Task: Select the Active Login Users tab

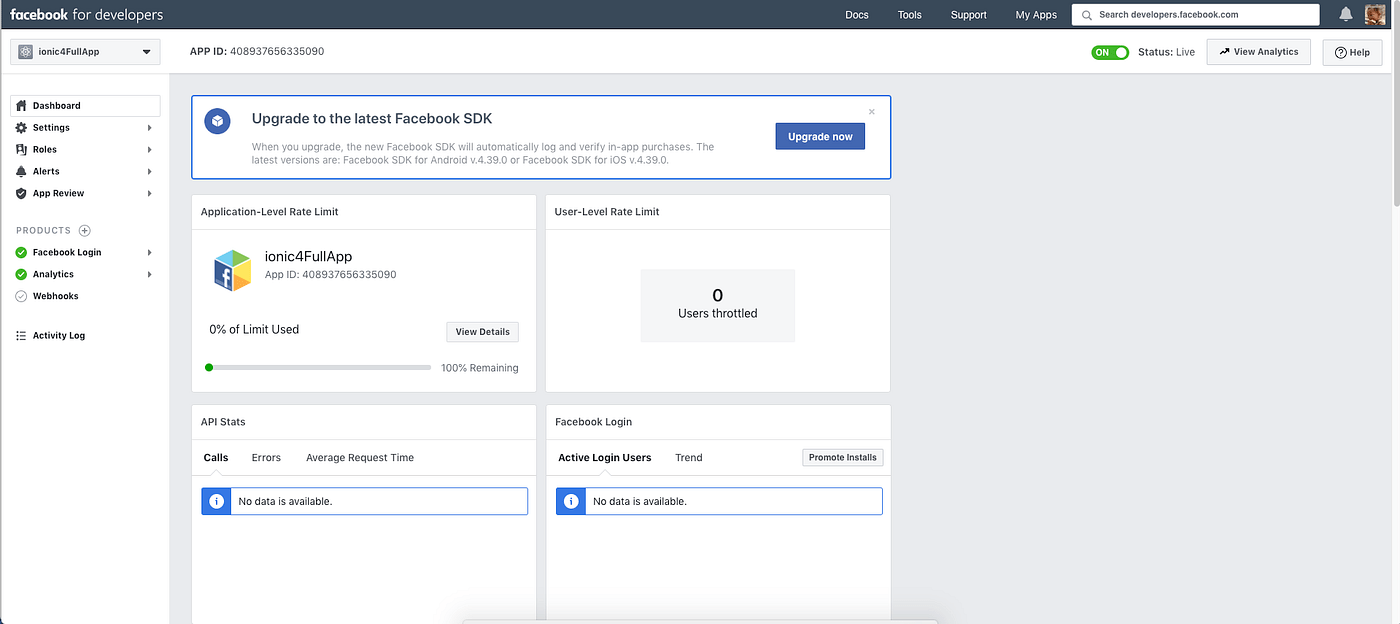Action: click(x=605, y=458)
